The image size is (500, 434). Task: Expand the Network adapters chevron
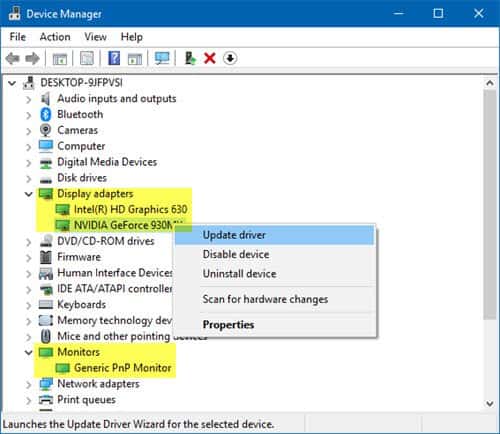point(29,384)
